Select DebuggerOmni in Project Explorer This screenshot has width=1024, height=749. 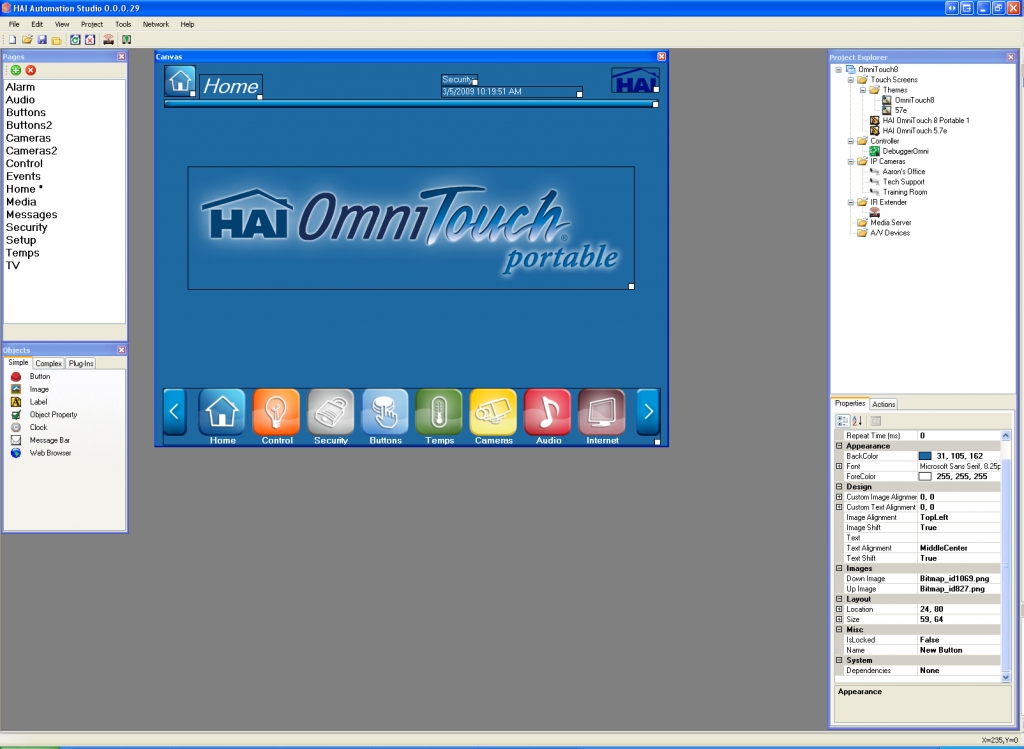coord(905,151)
